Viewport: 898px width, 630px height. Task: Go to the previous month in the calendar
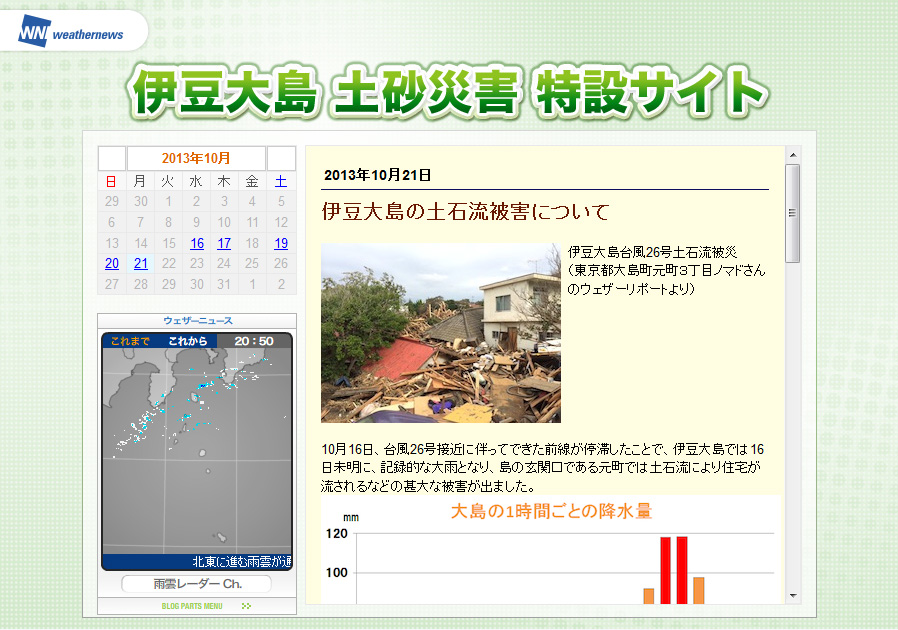(x=112, y=158)
